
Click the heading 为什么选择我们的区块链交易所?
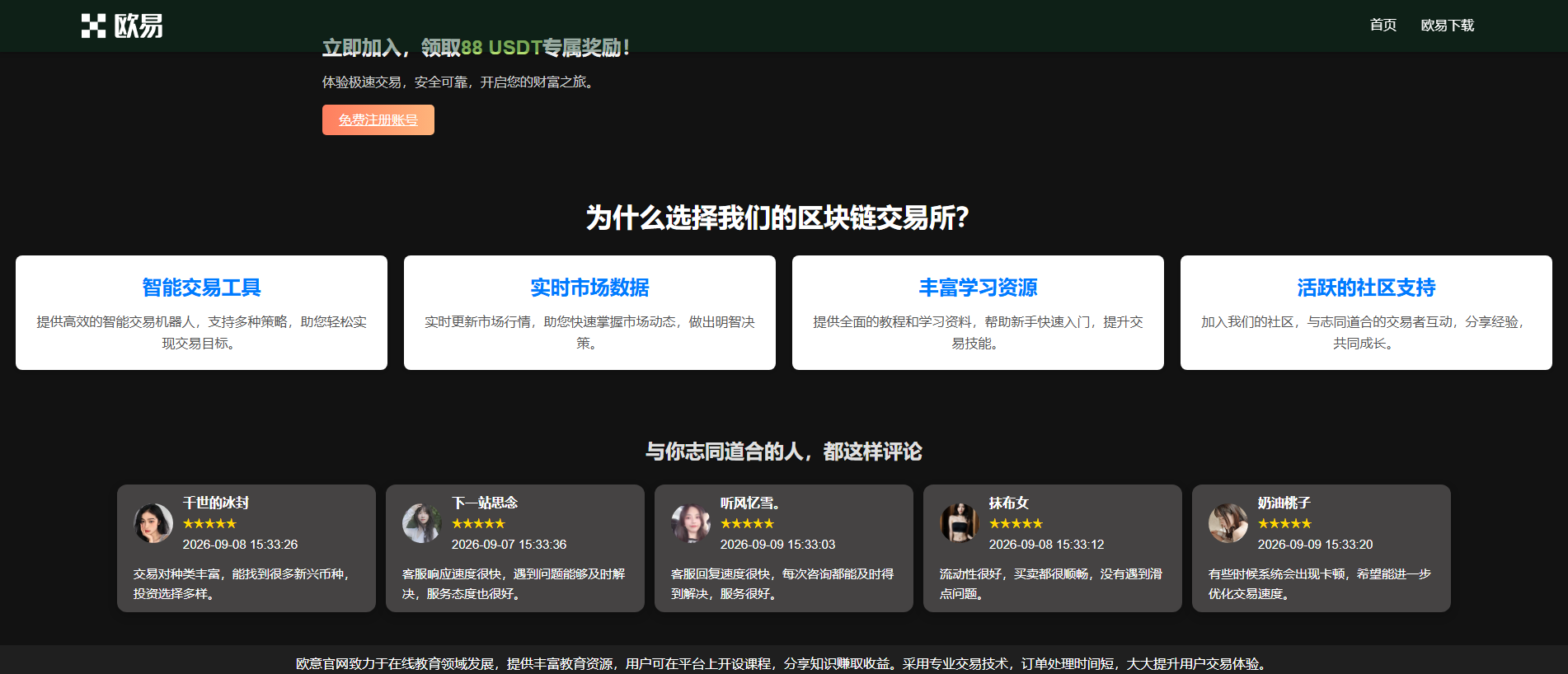777,218
